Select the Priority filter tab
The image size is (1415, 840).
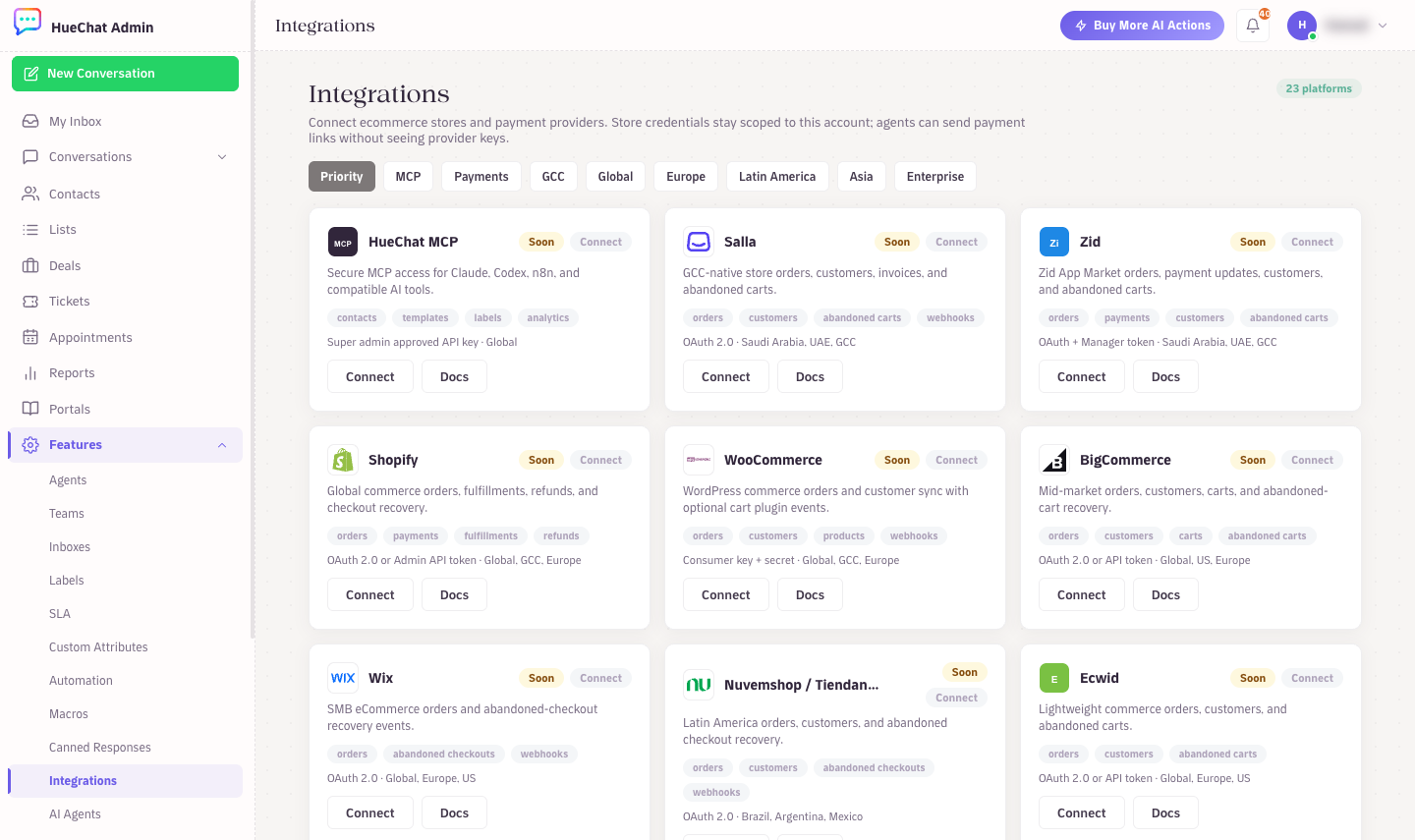pos(342,177)
